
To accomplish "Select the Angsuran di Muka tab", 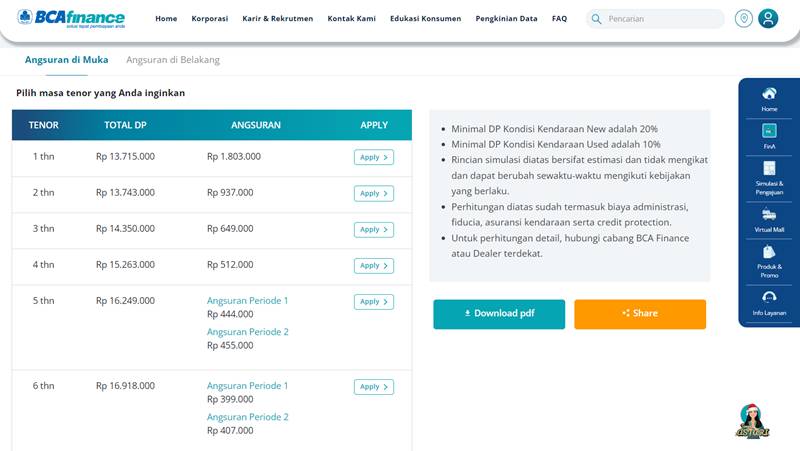I will tap(66, 60).
